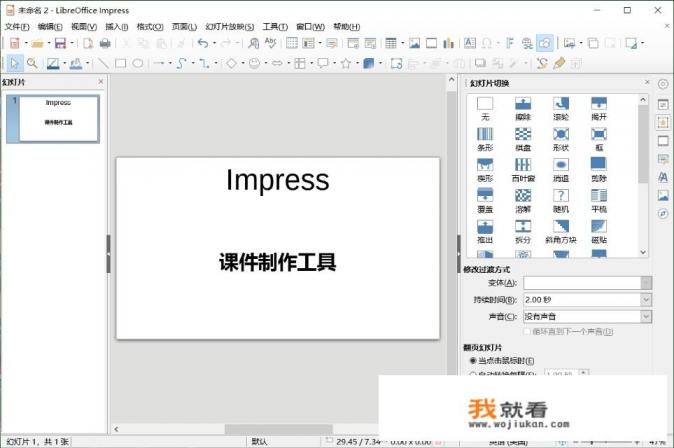The width and height of the screenshot is (674, 448).
Task: Select 当点击鼠标时(E) radio button
Action: 473,361
